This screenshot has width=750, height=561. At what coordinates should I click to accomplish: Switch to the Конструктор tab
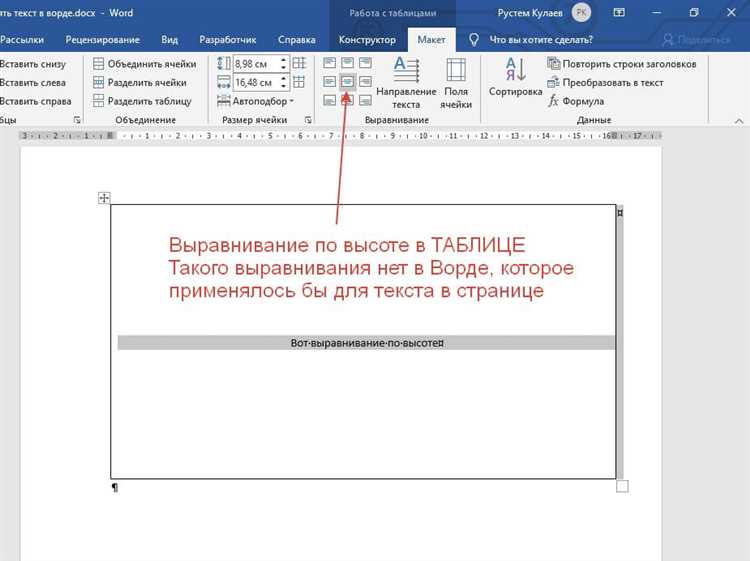tap(367, 40)
